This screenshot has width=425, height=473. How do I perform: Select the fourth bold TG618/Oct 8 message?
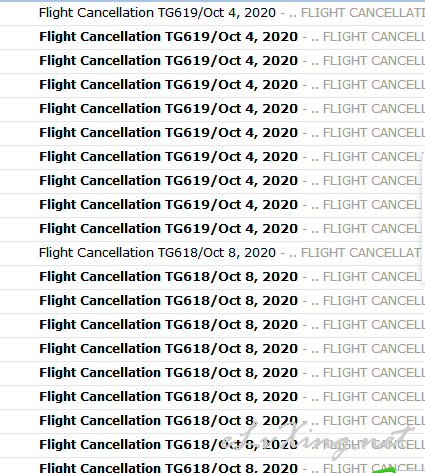pos(212,349)
